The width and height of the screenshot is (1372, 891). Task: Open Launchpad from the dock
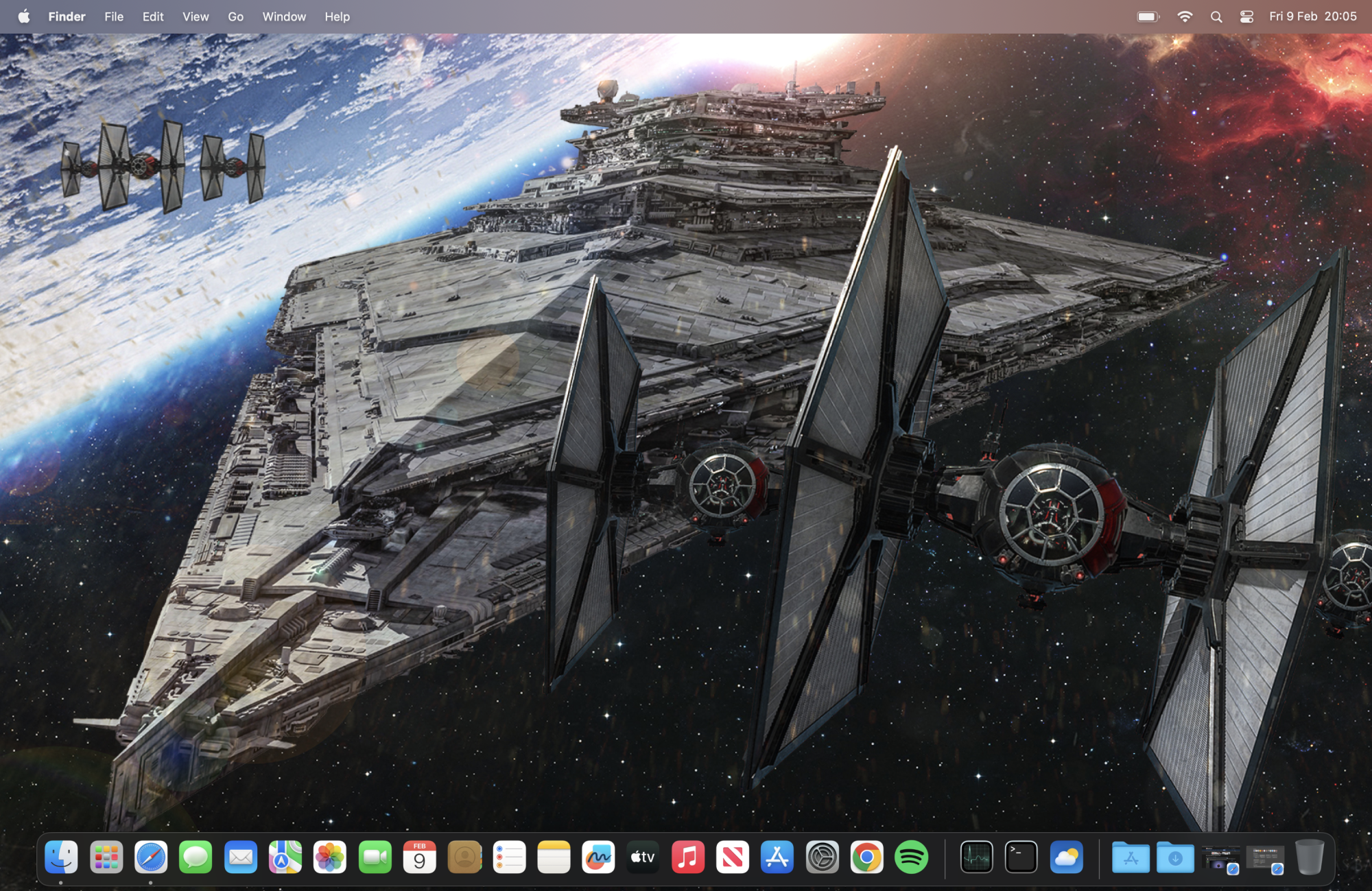(106, 857)
